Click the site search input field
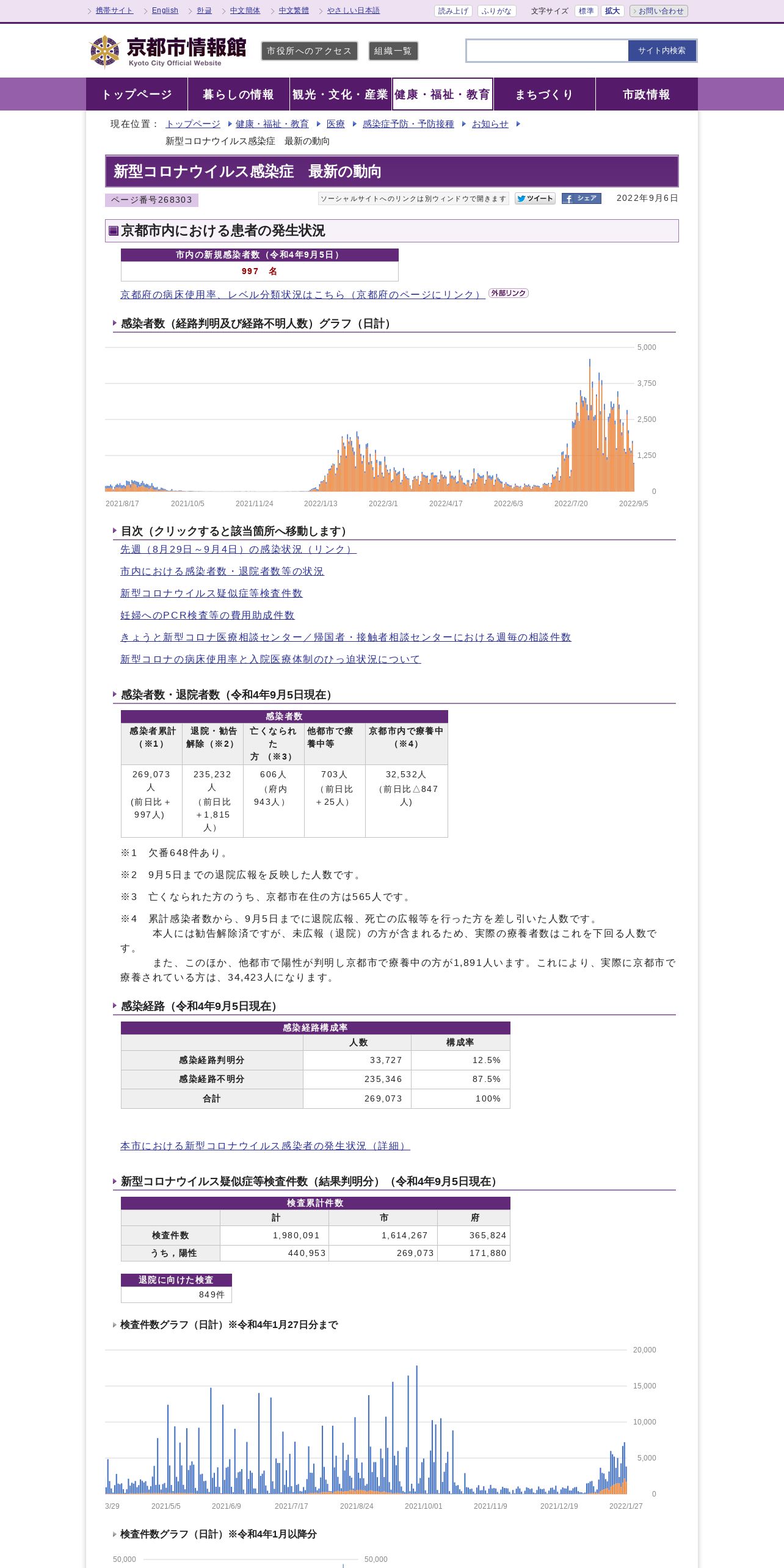This screenshot has height=1568, width=784. (547, 51)
